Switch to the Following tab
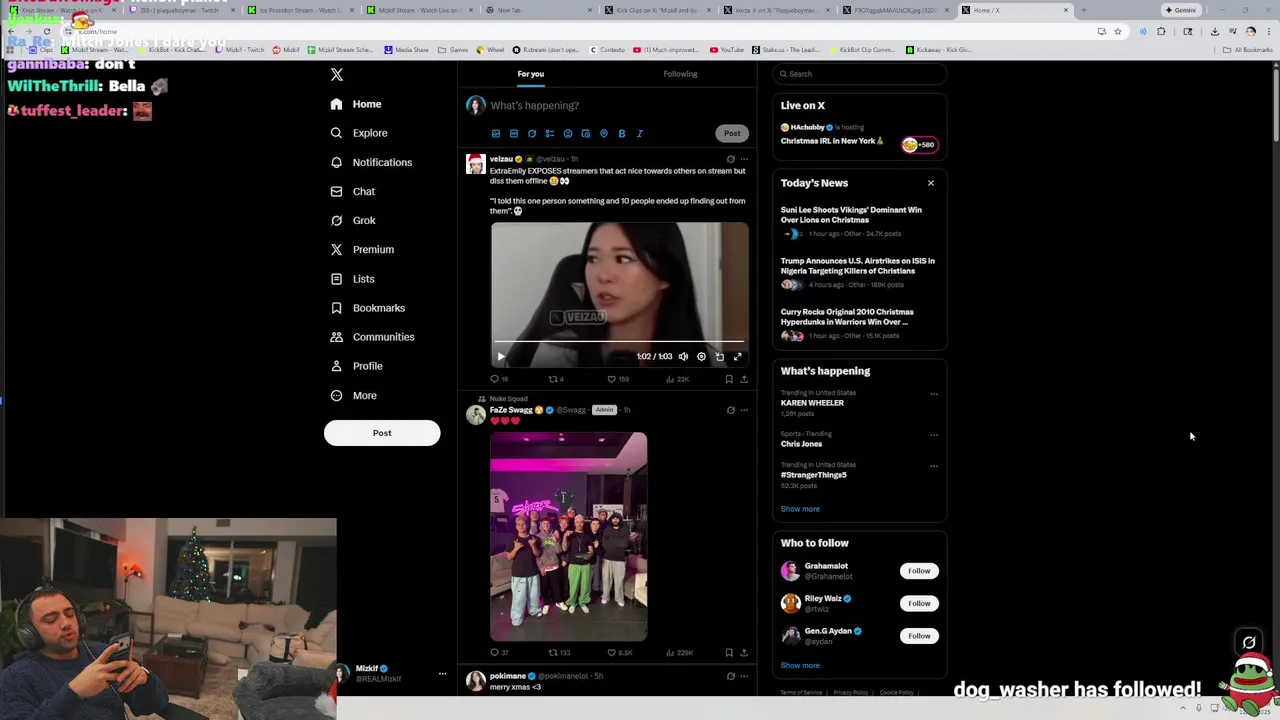Screen dimensions: 1280x720 [x=680, y=74]
